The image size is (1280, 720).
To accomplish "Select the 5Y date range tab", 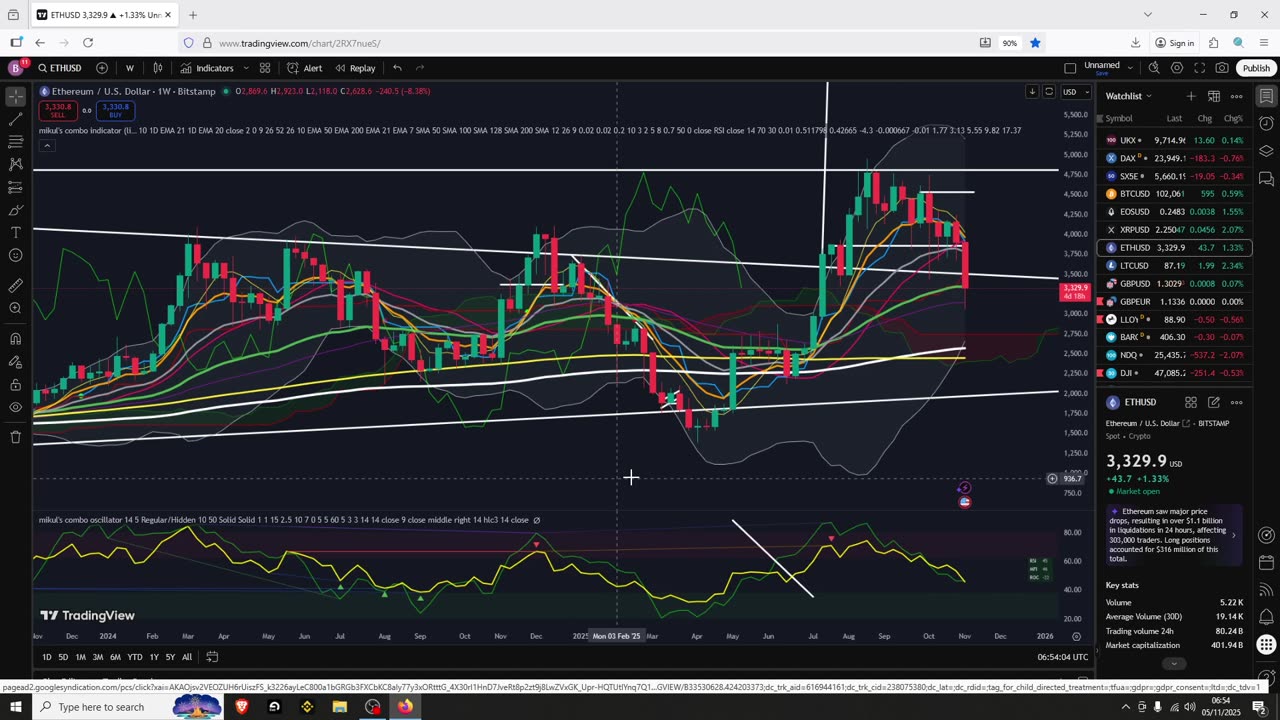I will click(x=170, y=657).
